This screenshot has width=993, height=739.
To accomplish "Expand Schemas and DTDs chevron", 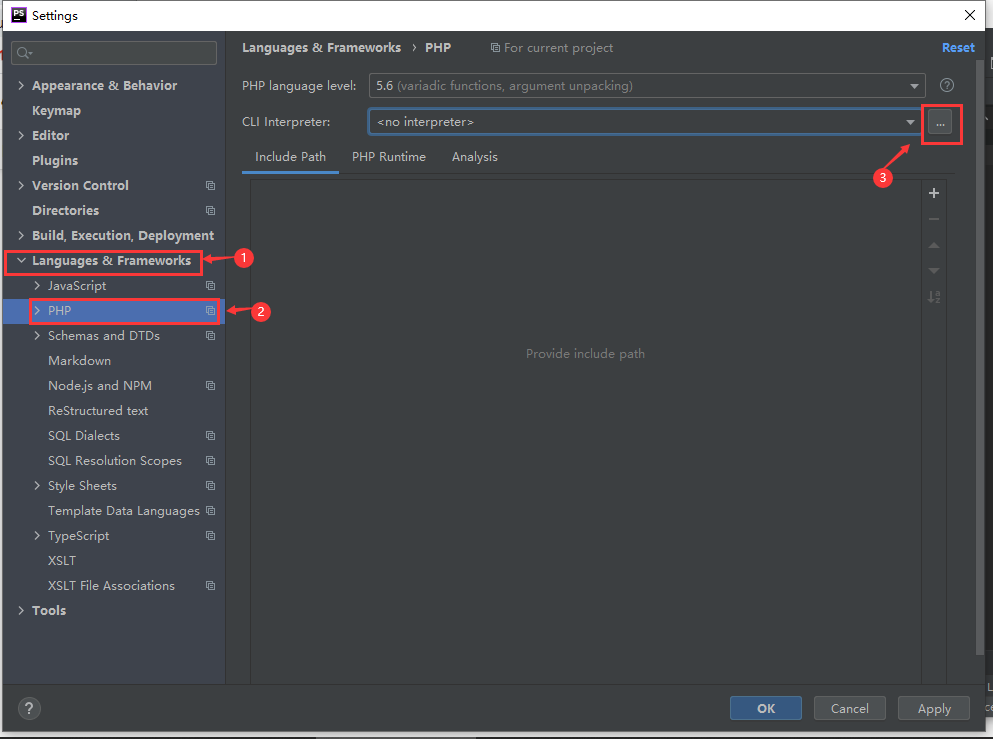I will (x=37, y=336).
